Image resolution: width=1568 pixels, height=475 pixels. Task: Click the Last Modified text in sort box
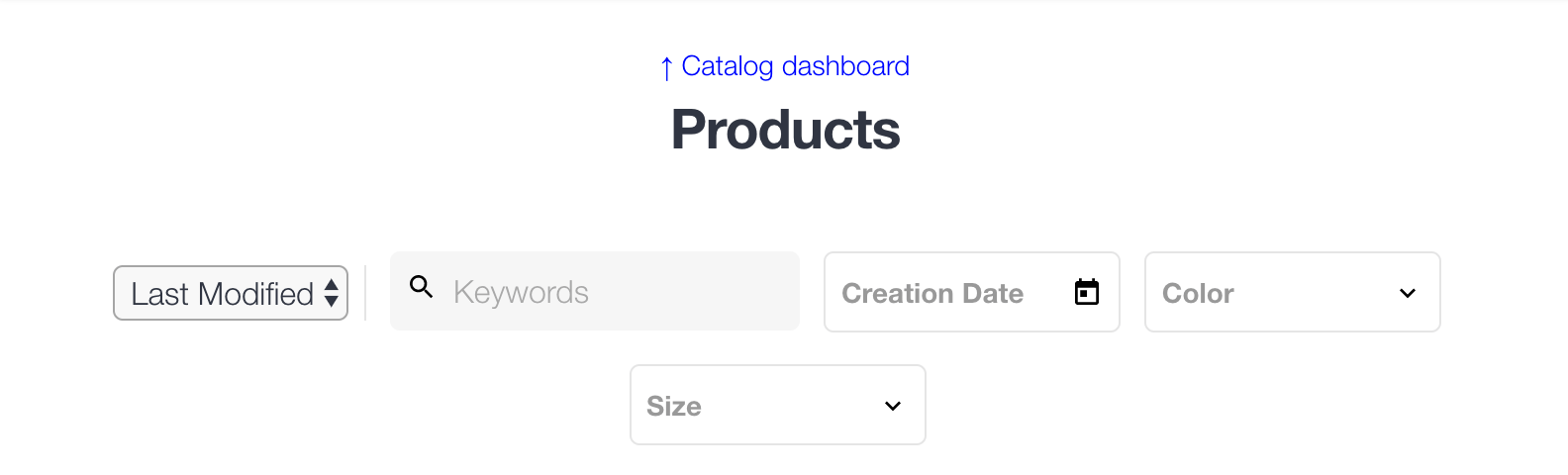click(222, 294)
